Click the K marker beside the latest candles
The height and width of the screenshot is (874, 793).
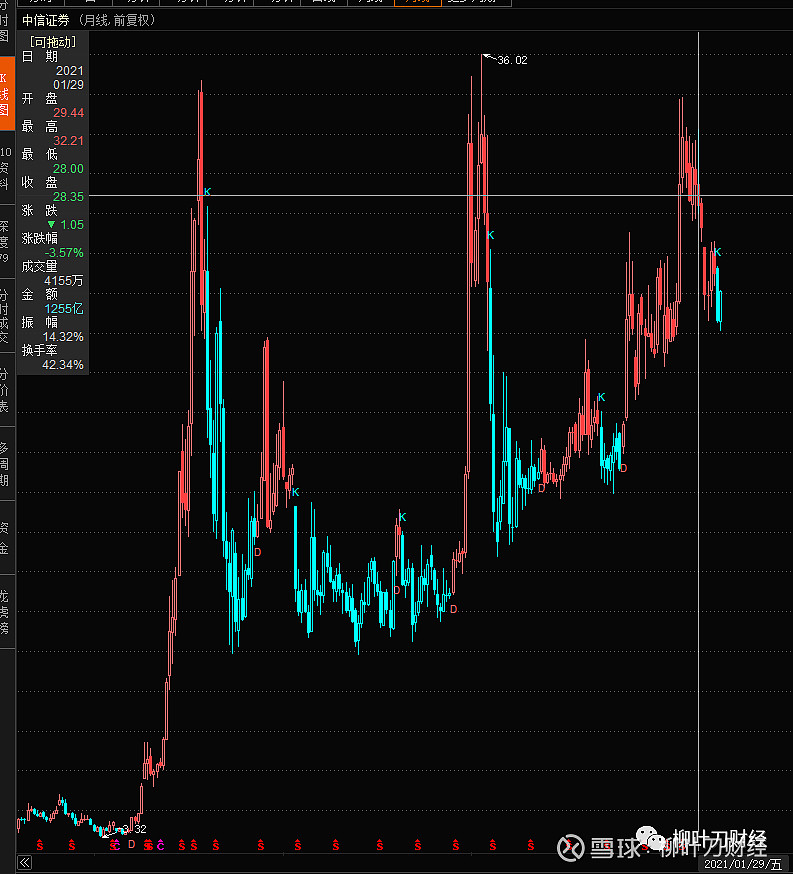click(717, 252)
